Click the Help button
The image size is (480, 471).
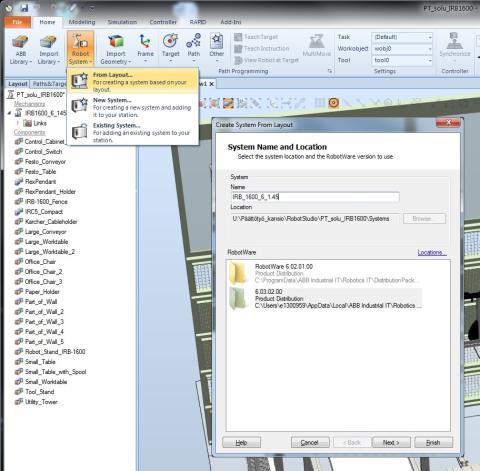tap(241, 443)
